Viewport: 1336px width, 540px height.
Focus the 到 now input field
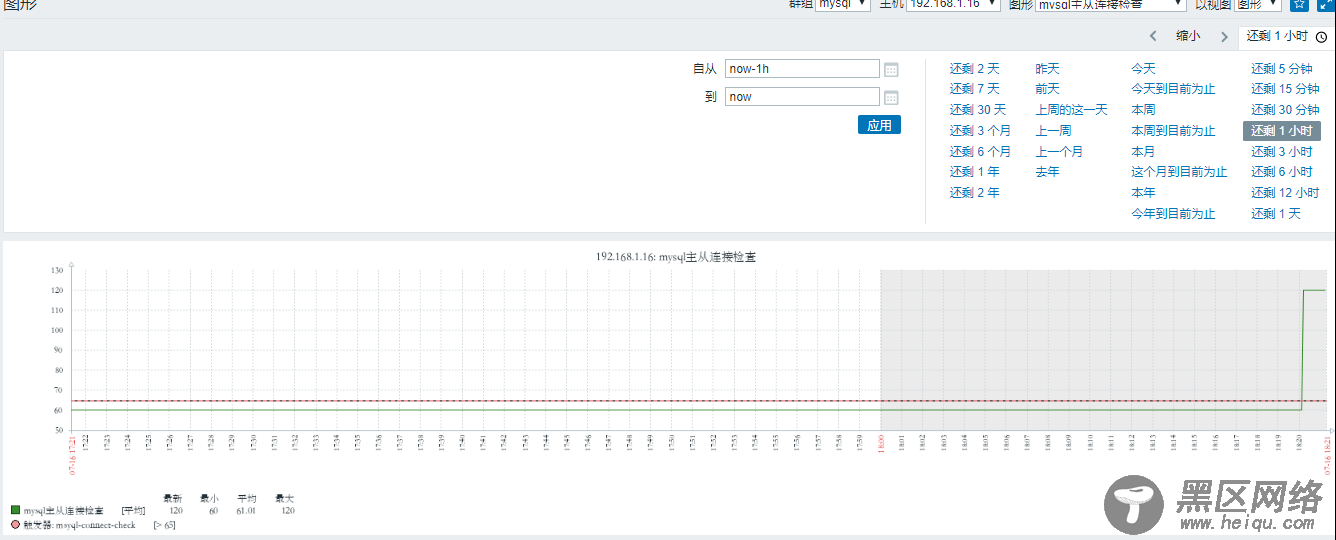[x=802, y=97]
